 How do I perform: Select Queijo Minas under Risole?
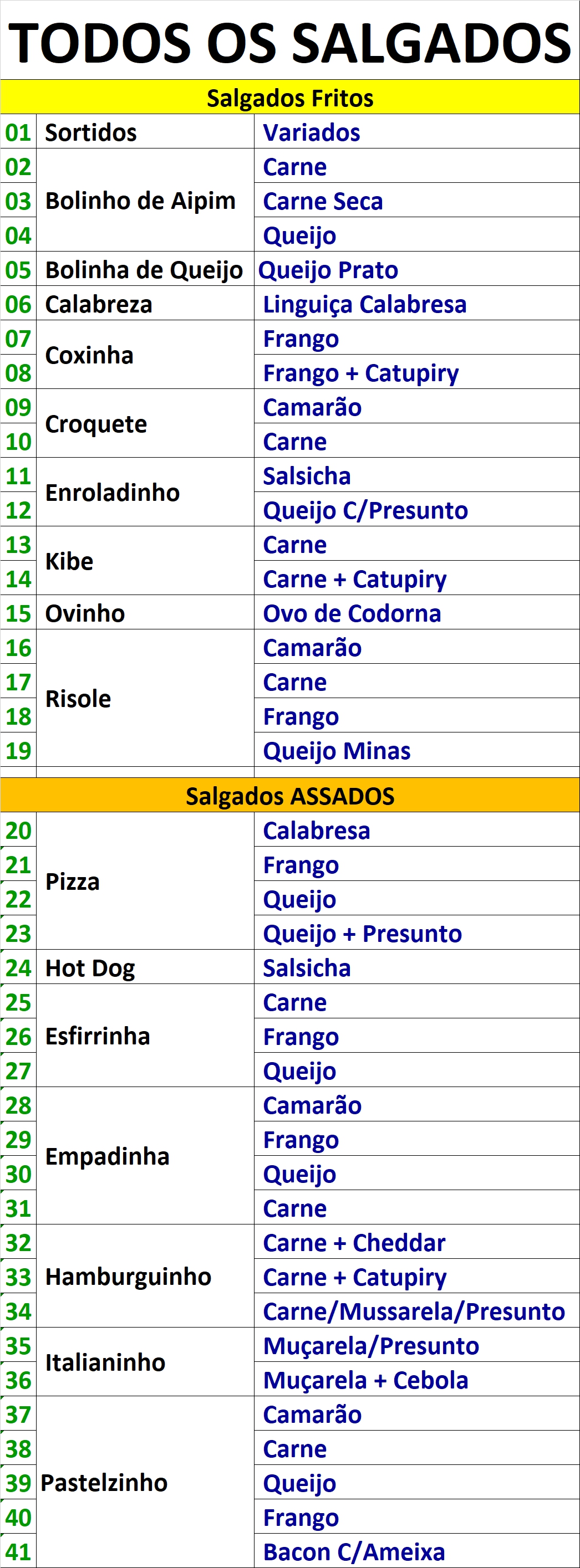[417, 751]
